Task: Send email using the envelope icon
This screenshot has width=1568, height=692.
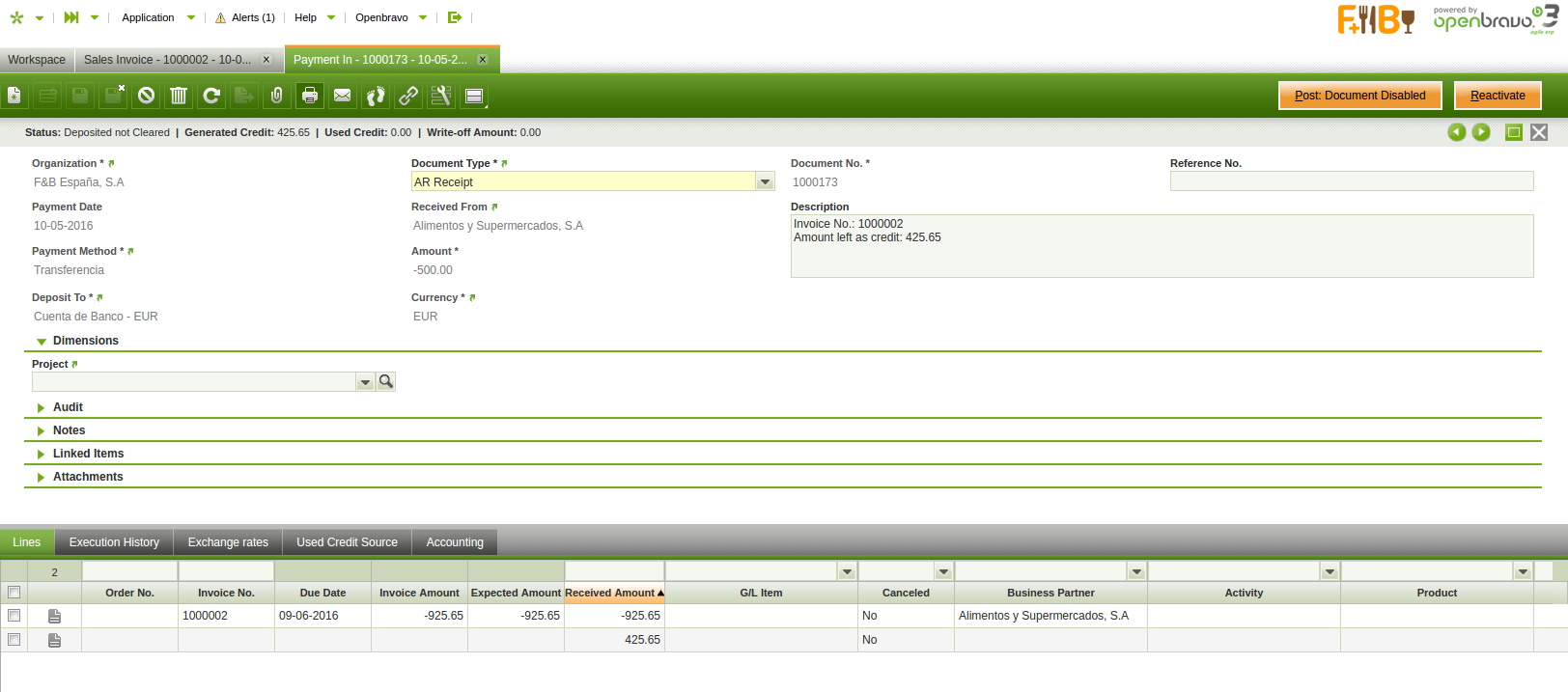Action: (343, 96)
